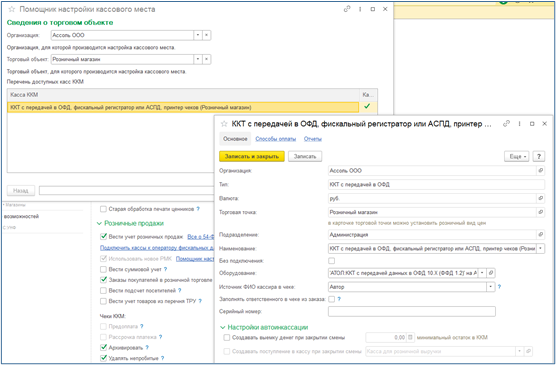Select the ККТ с передачей в ОФД table row

[183, 107]
